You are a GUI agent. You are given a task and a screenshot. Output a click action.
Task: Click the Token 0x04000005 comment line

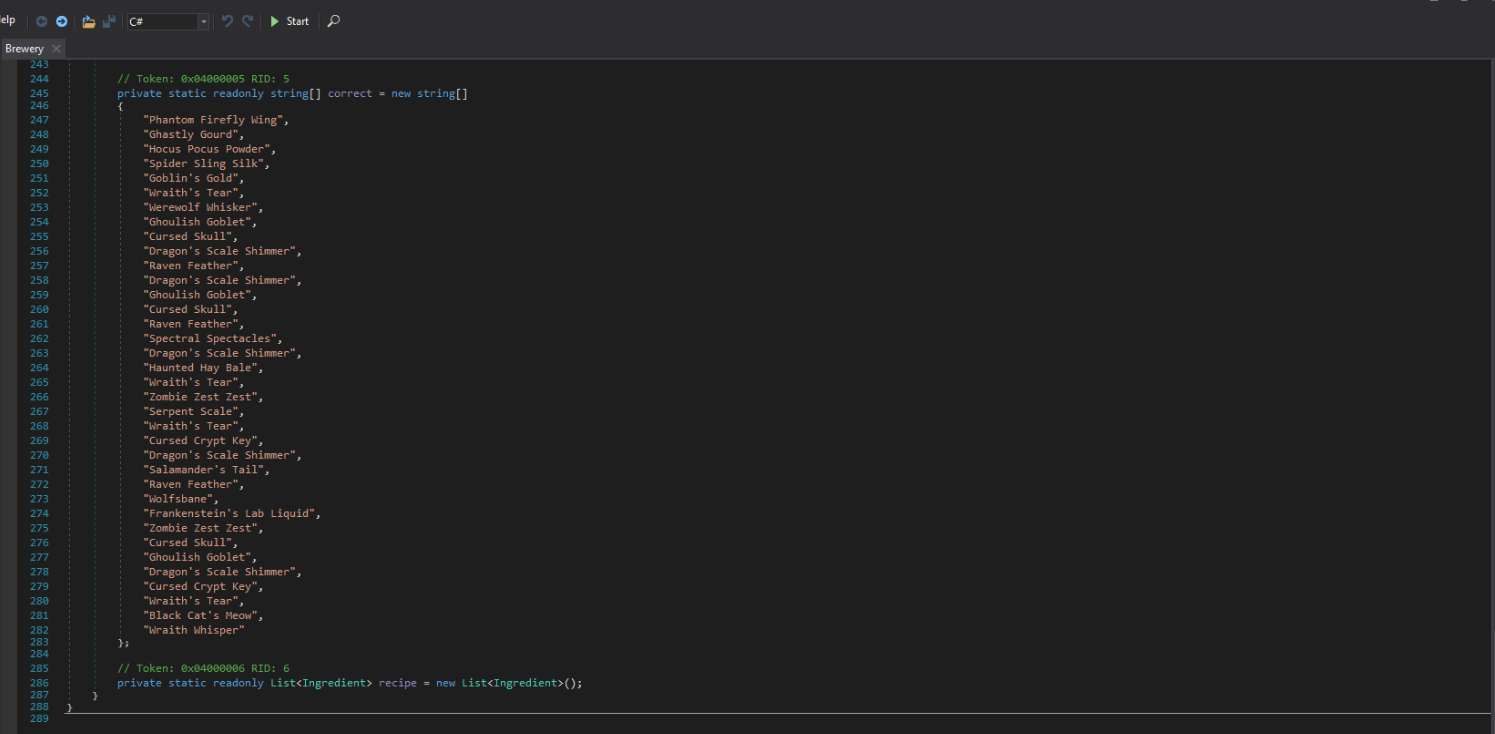203,78
